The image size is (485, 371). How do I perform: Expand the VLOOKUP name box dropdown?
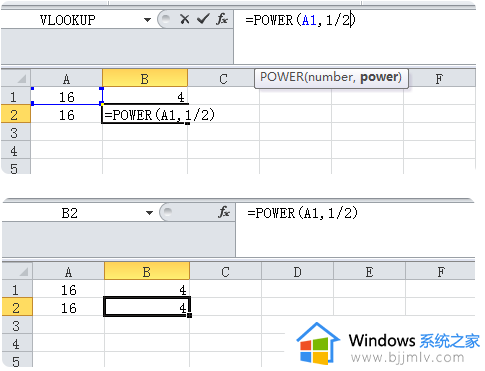point(147,20)
